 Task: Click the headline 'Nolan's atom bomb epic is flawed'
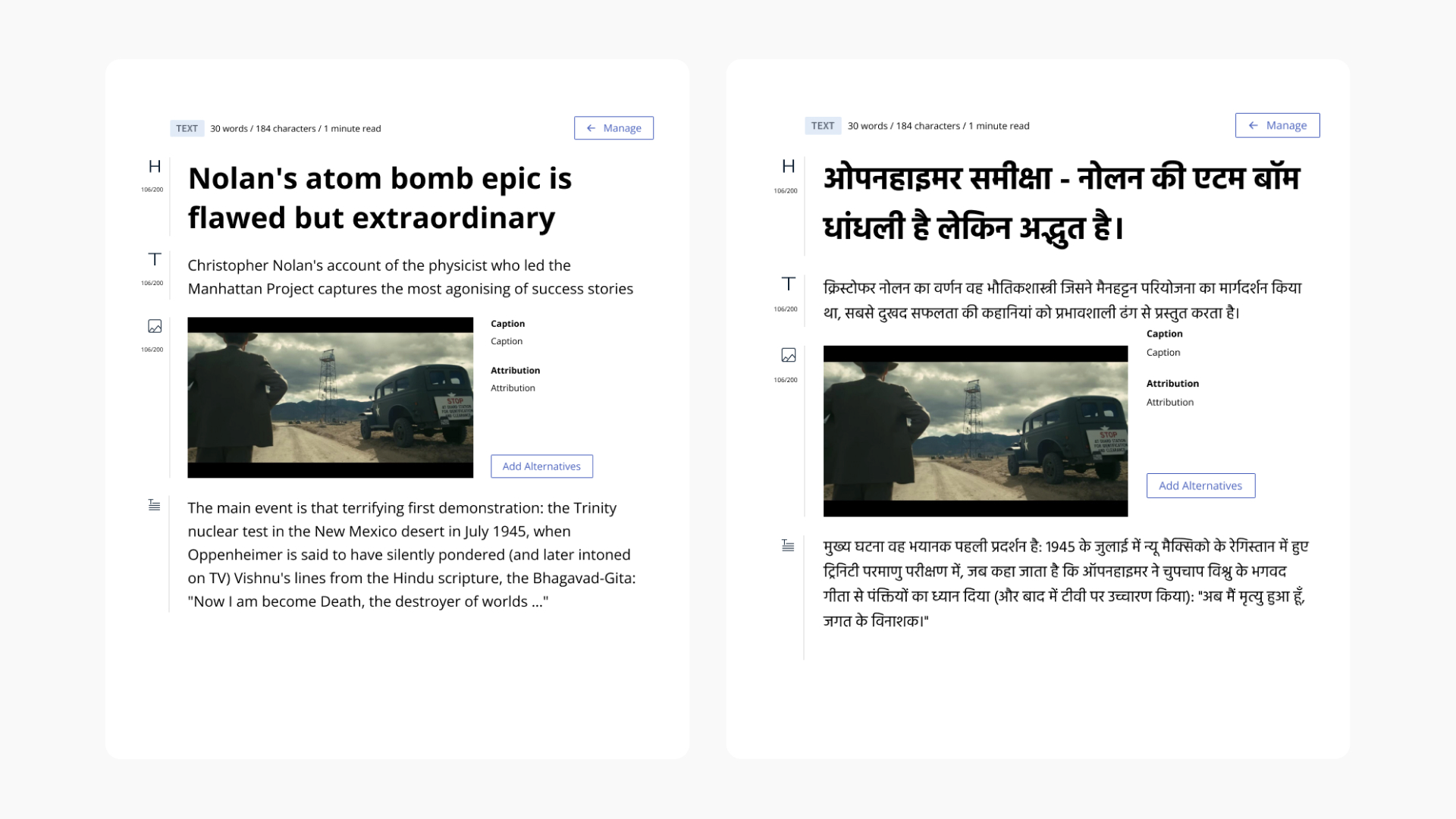click(379, 197)
